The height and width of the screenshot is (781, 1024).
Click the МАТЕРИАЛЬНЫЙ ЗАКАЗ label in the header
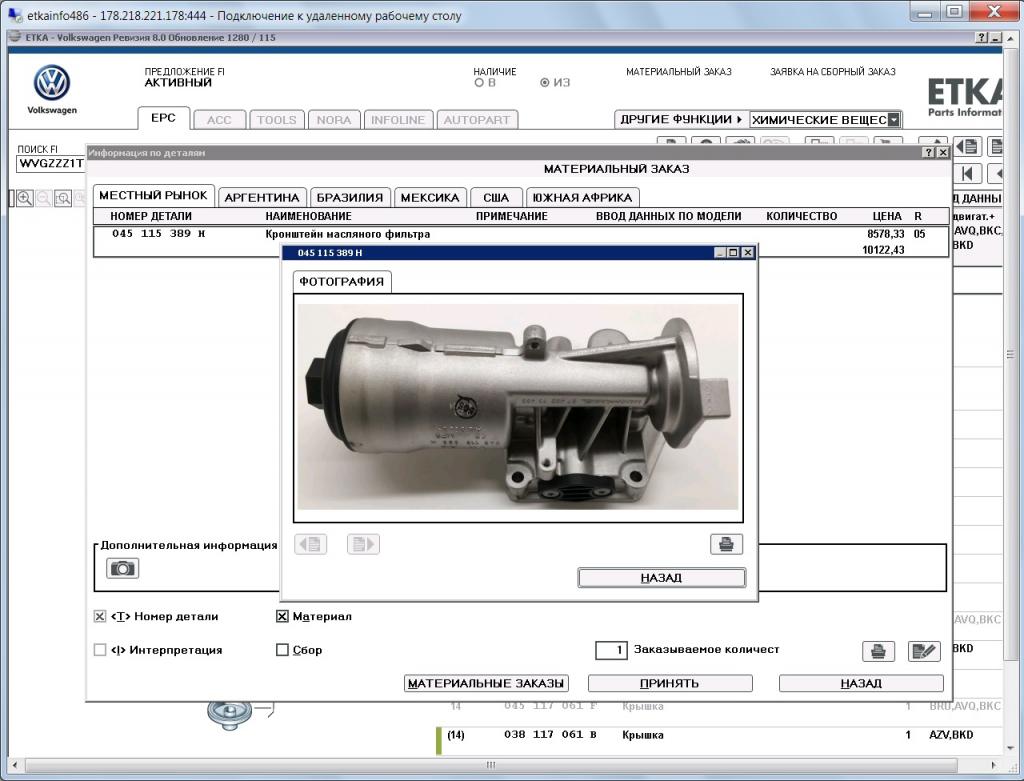pyautogui.click(x=679, y=72)
